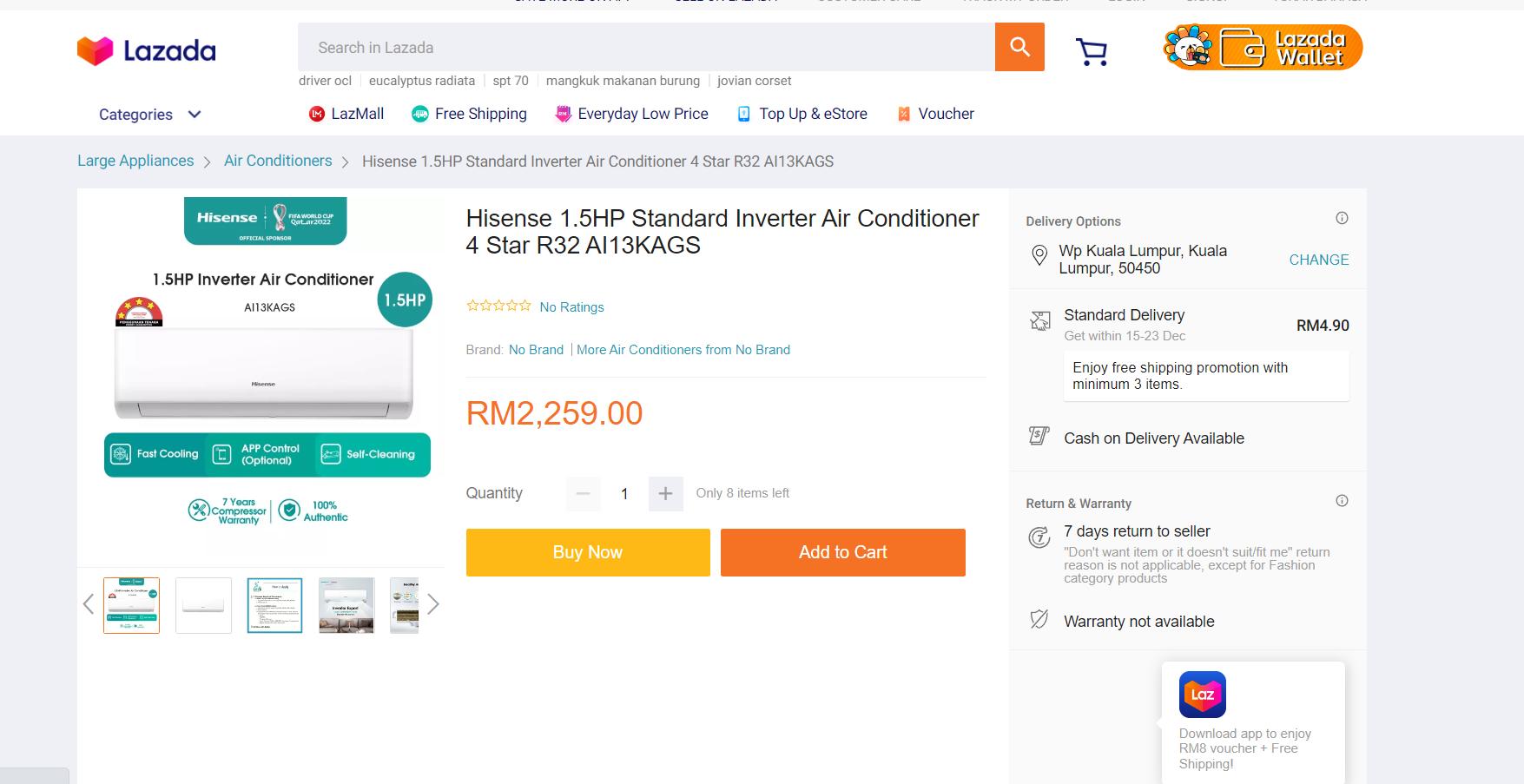
Task: Open the shopping cart icon
Action: [x=1091, y=52]
